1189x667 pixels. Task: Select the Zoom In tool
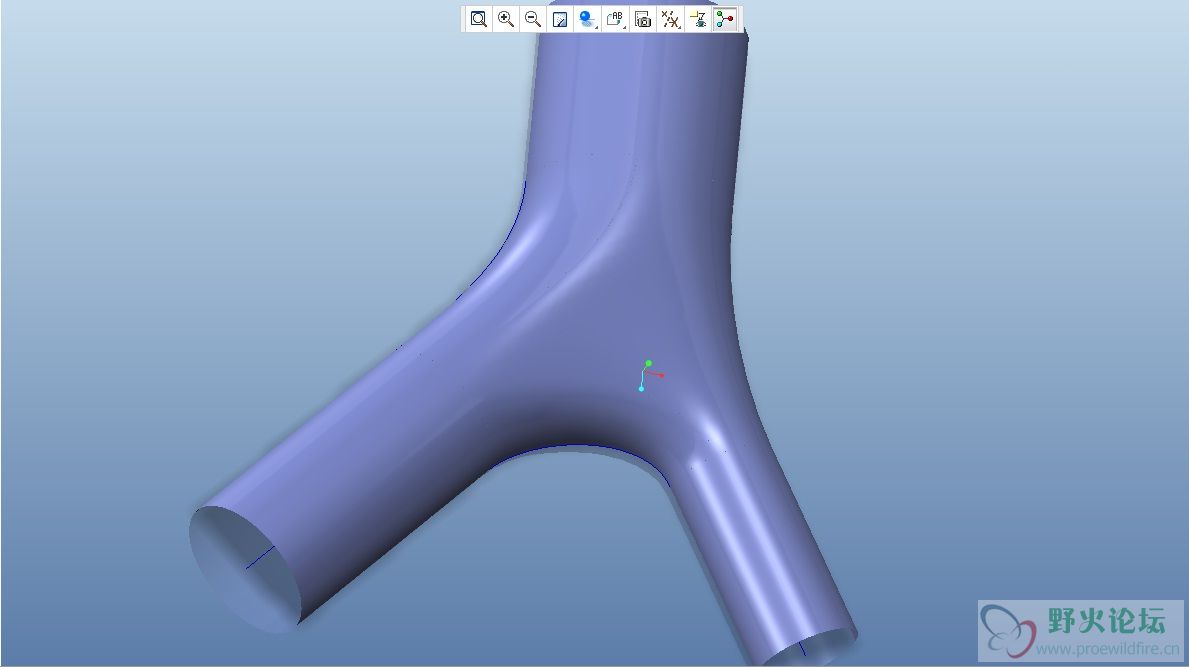tap(506, 19)
